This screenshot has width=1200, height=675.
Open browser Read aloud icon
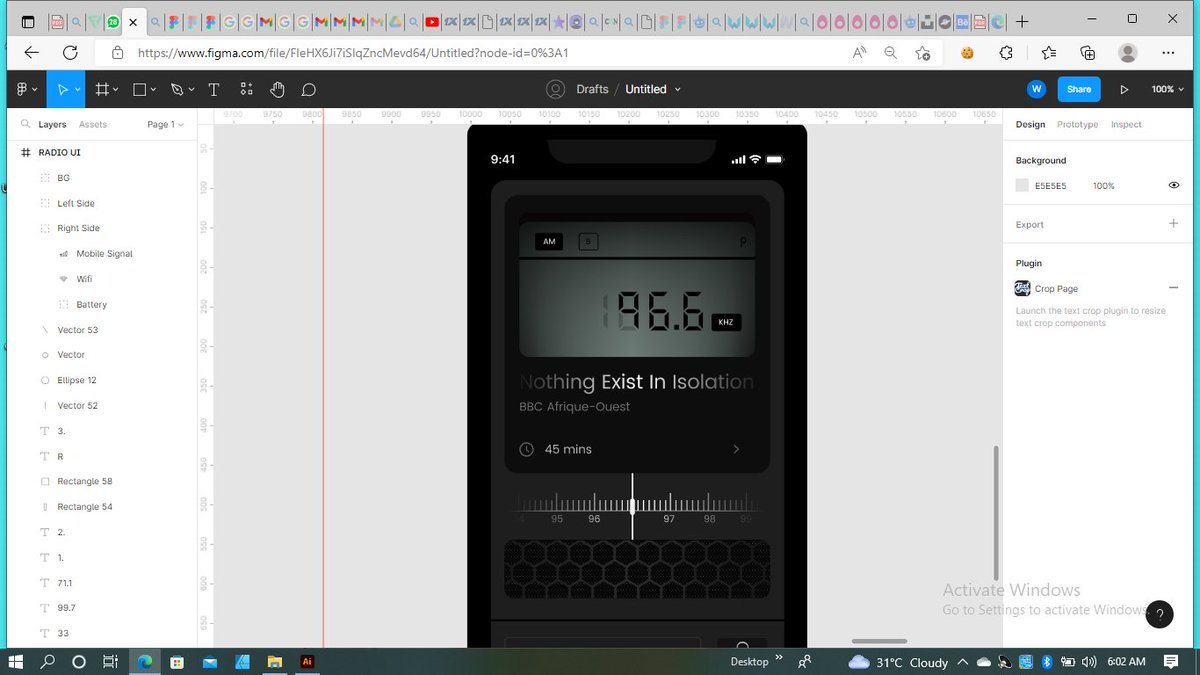point(859,53)
